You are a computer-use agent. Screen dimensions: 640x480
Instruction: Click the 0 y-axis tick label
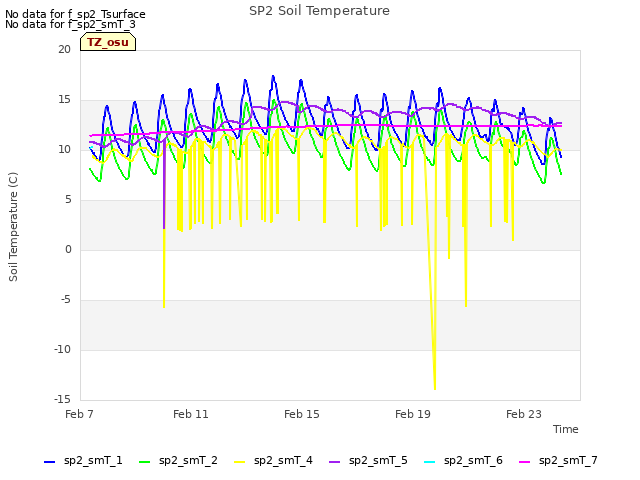[68, 249]
